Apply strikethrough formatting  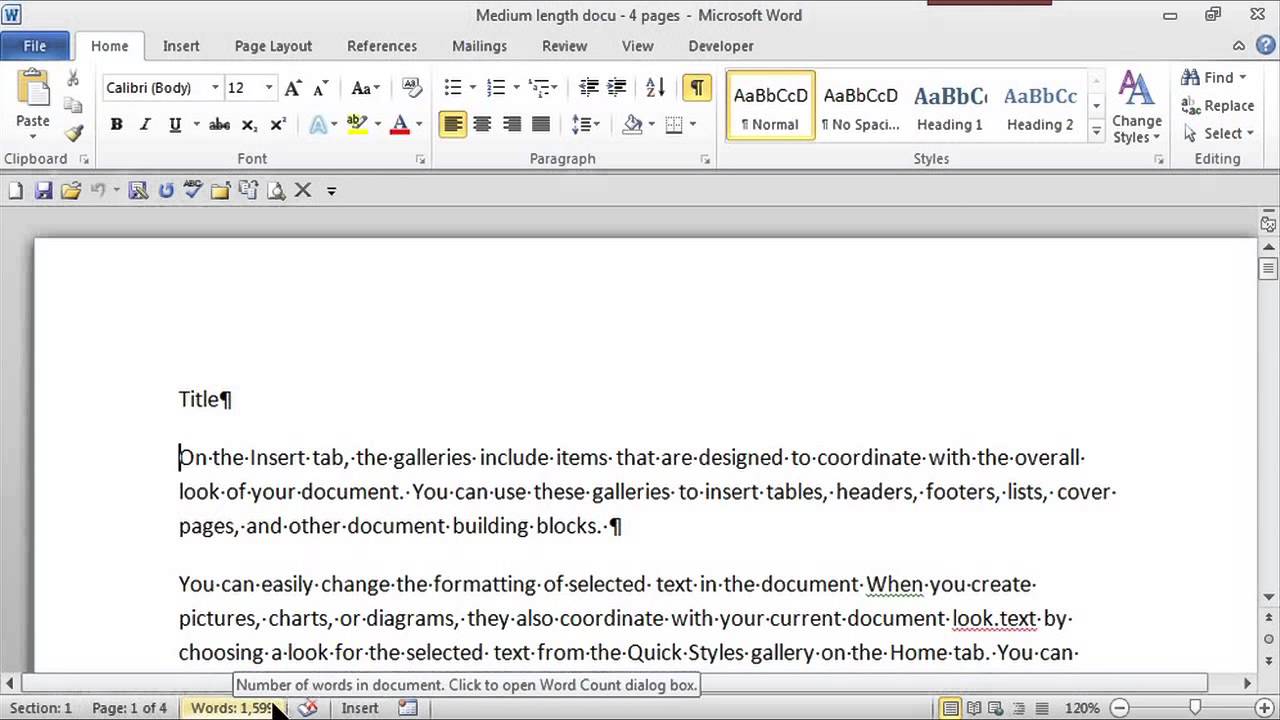[219, 125]
